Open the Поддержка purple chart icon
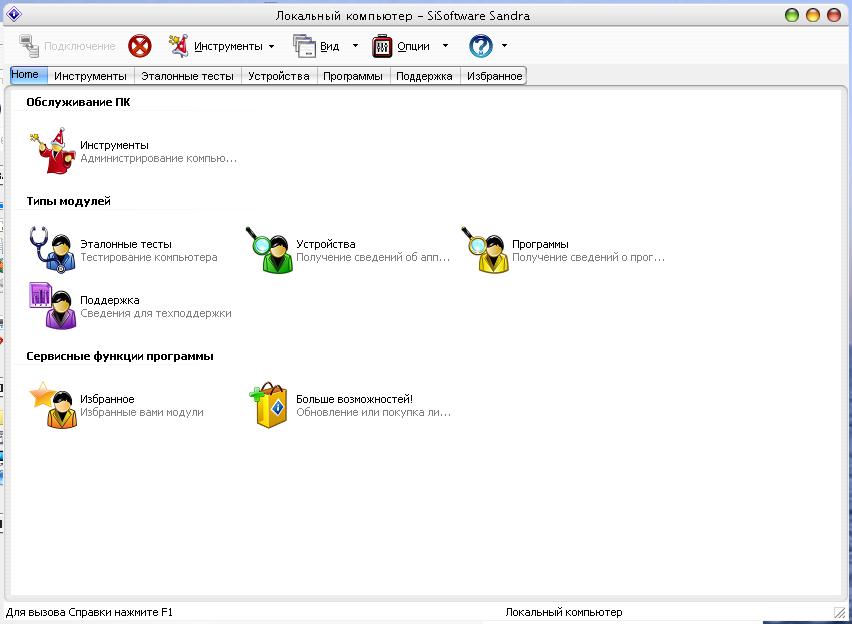852x624 pixels. tap(53, 305)
